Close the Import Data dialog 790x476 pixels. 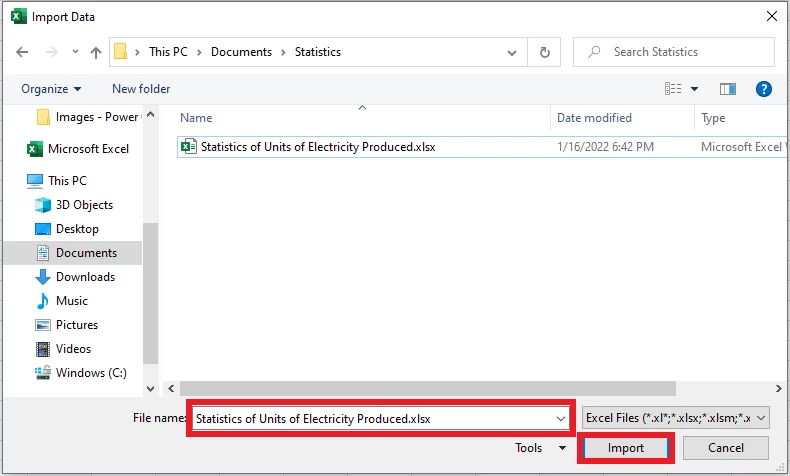[x=771, y=16]
